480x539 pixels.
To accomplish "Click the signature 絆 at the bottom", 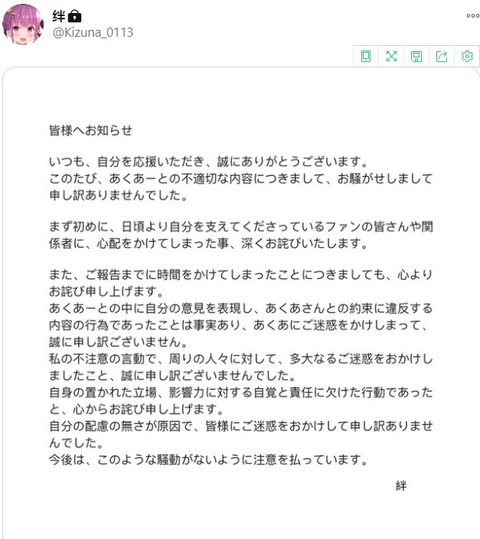I will (401, 486).
